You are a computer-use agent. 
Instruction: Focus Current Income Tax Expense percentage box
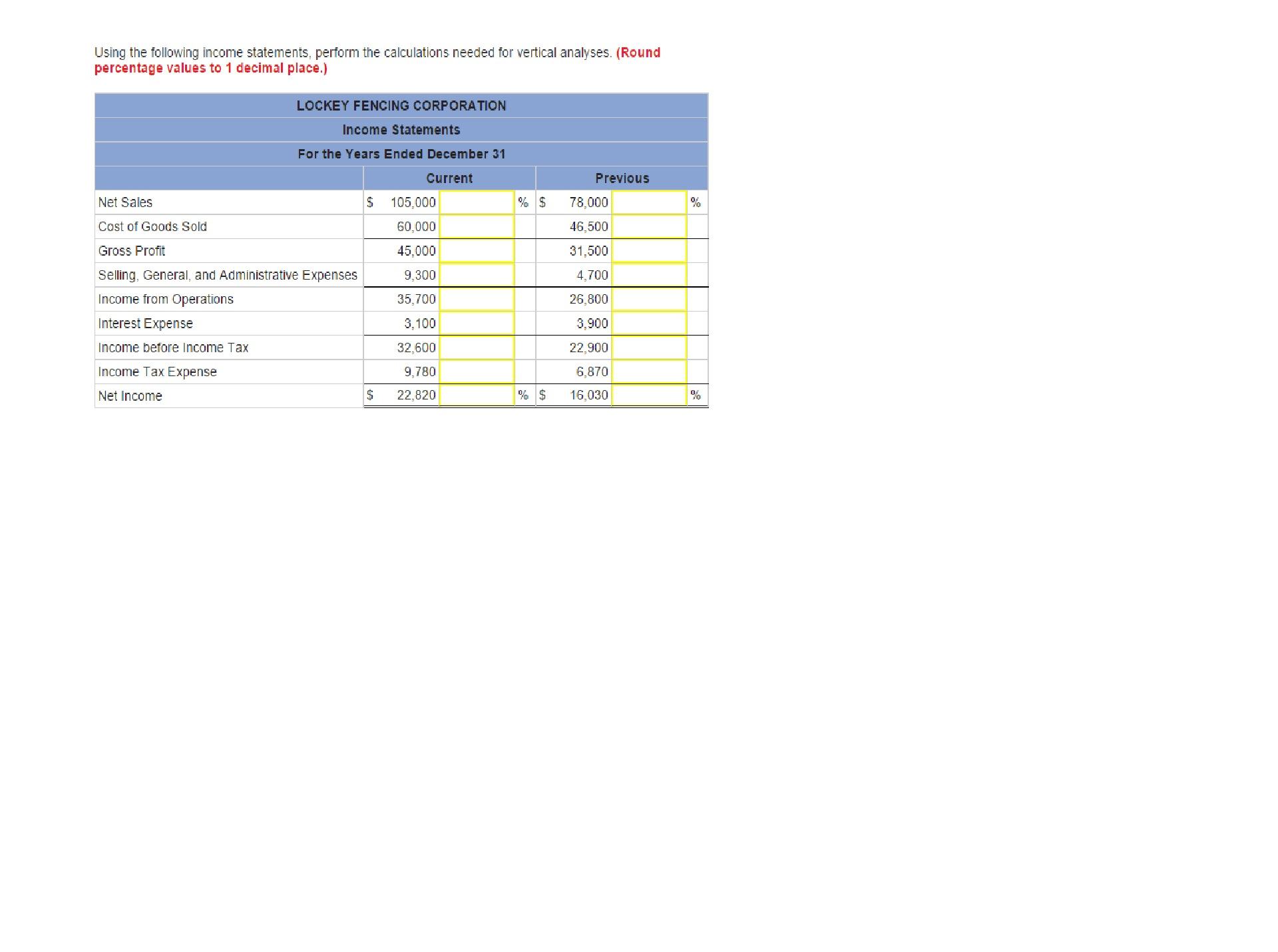(477, 371)
